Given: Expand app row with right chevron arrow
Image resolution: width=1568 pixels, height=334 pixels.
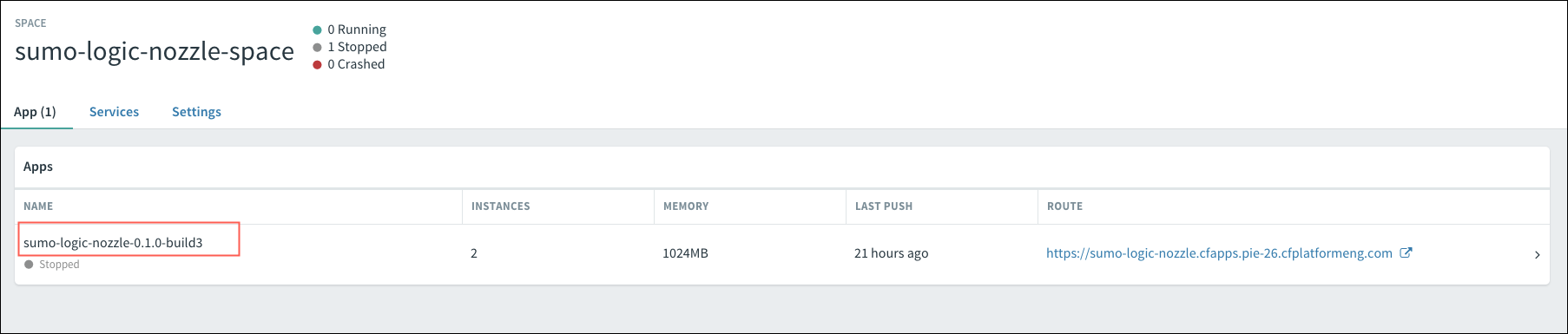Looking at the screenshot, I should click(1537, 254).
